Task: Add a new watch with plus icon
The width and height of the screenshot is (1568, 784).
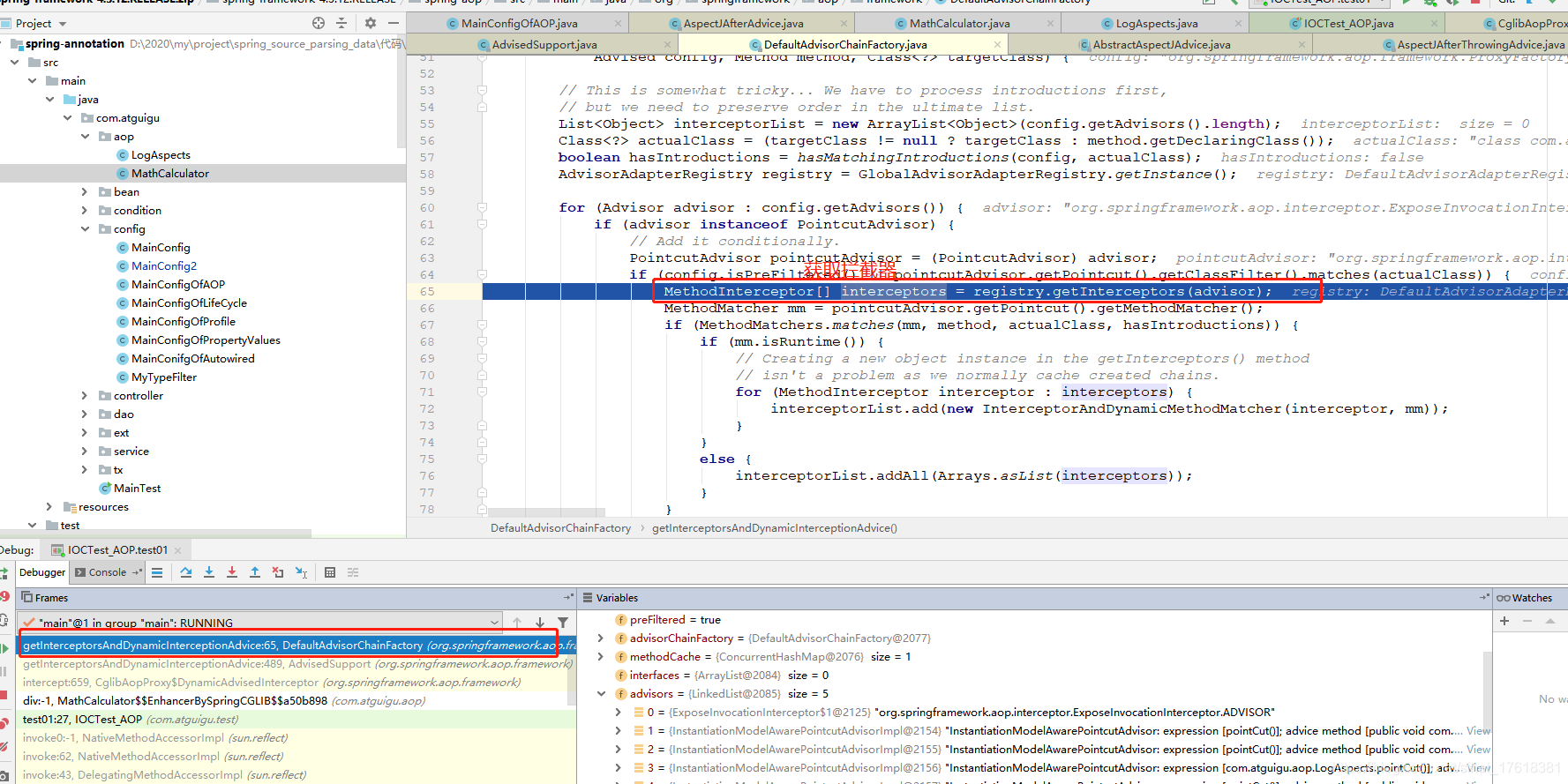Action: [1504, 621]
